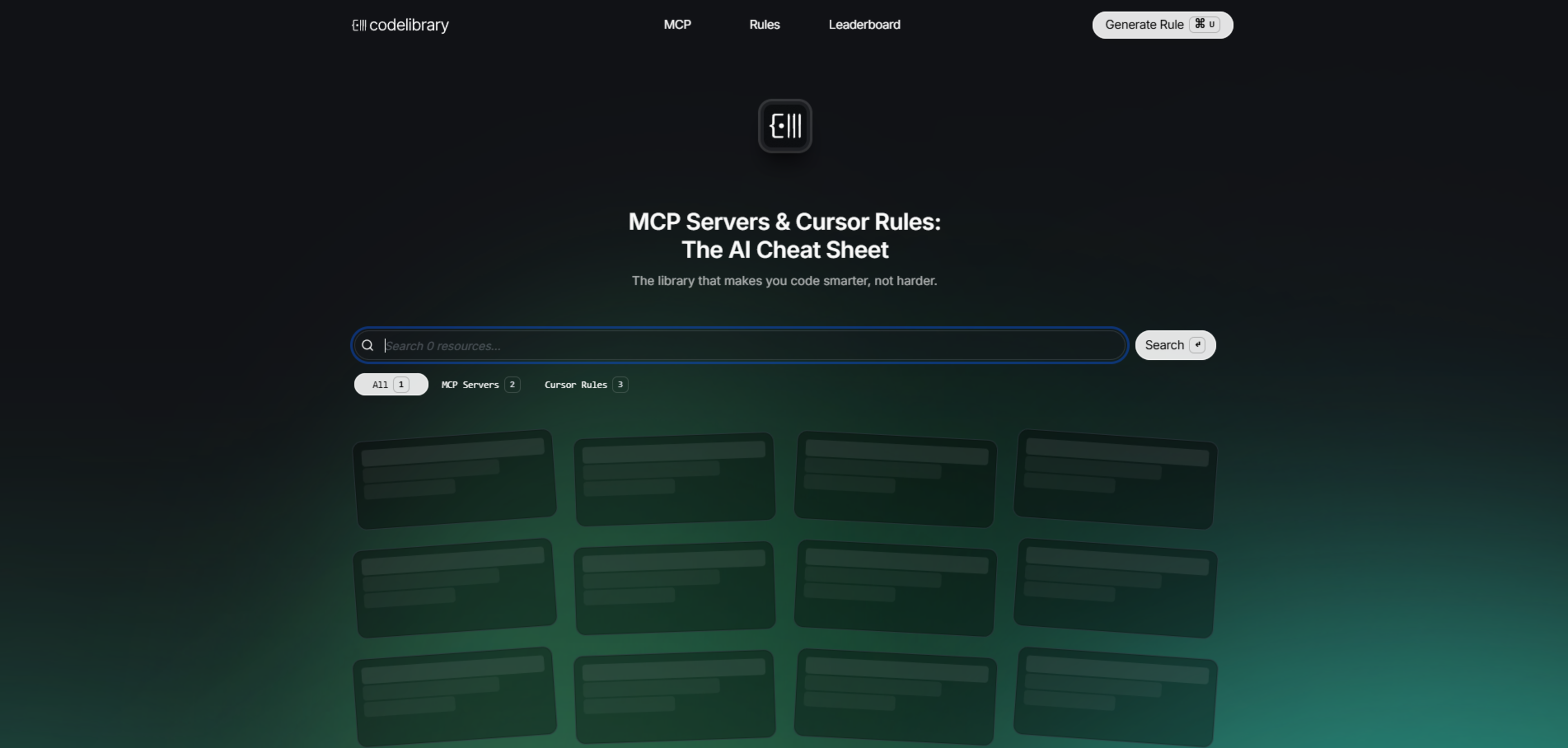Open the Rules navigation menu item
Image resolution: width=1568 pixels, height=748 pixels.
[x=764, y=25]
